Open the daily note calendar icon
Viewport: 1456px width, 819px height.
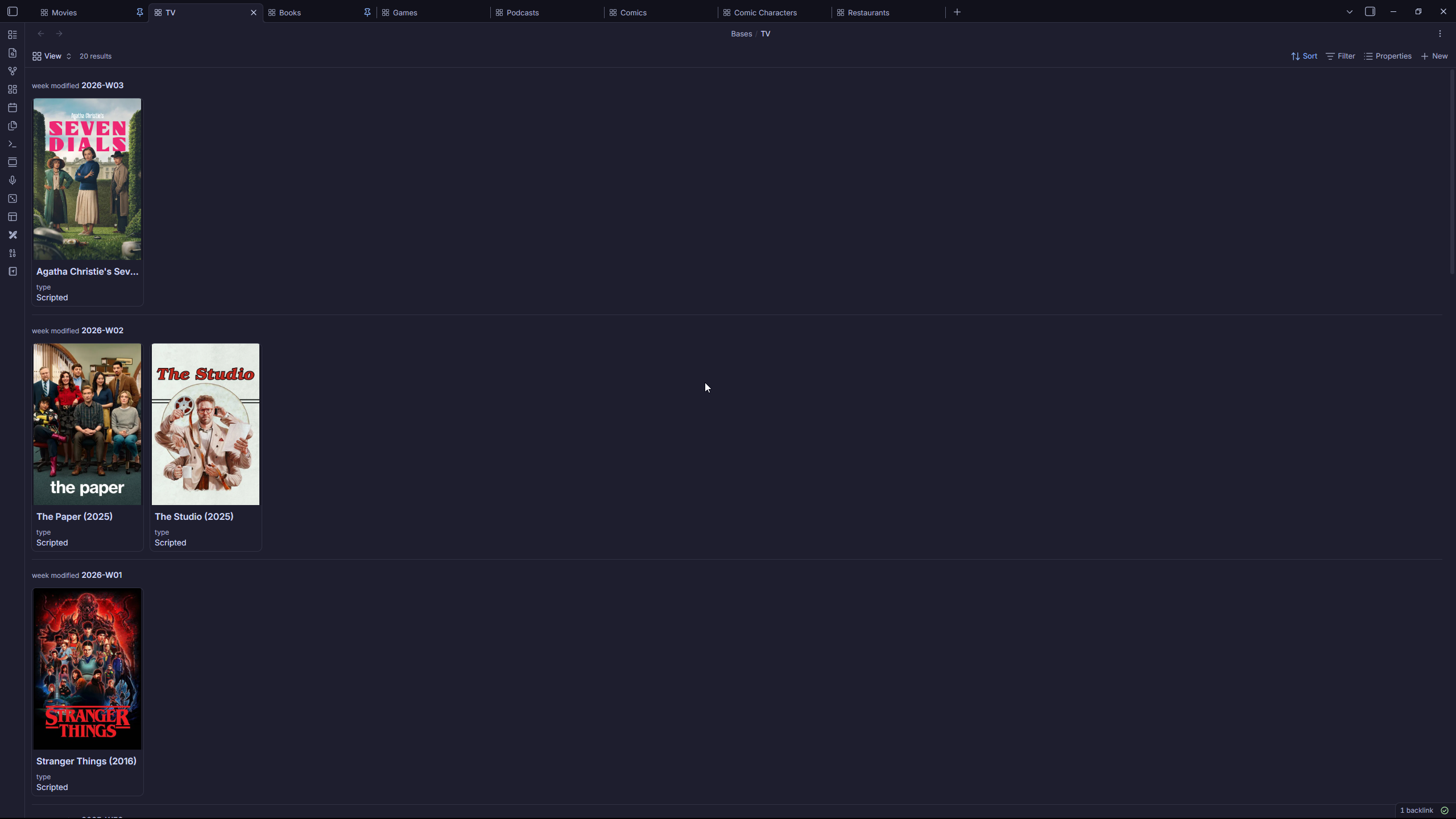pyautogui.click(x=13, y=107)
